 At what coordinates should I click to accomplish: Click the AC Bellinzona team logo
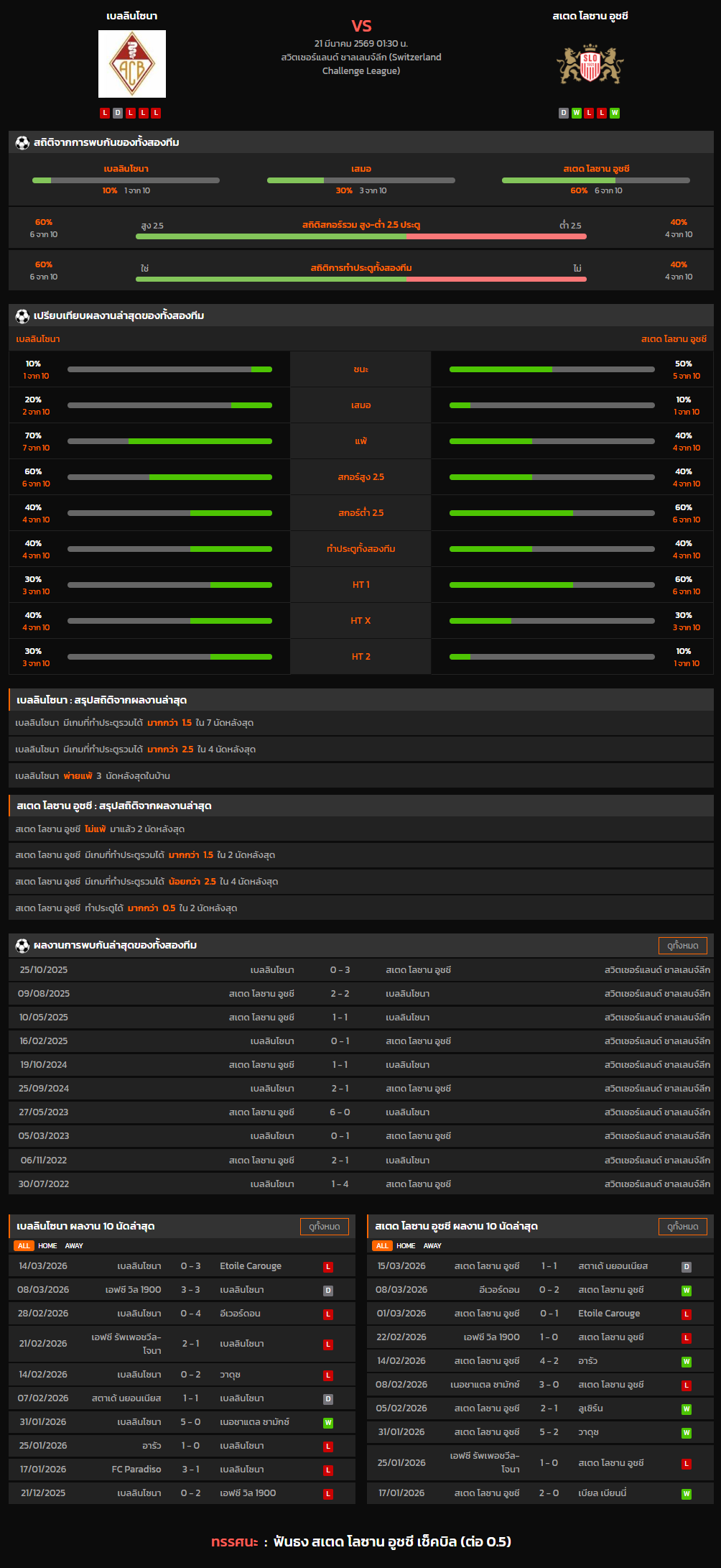(x=132, y=64)
